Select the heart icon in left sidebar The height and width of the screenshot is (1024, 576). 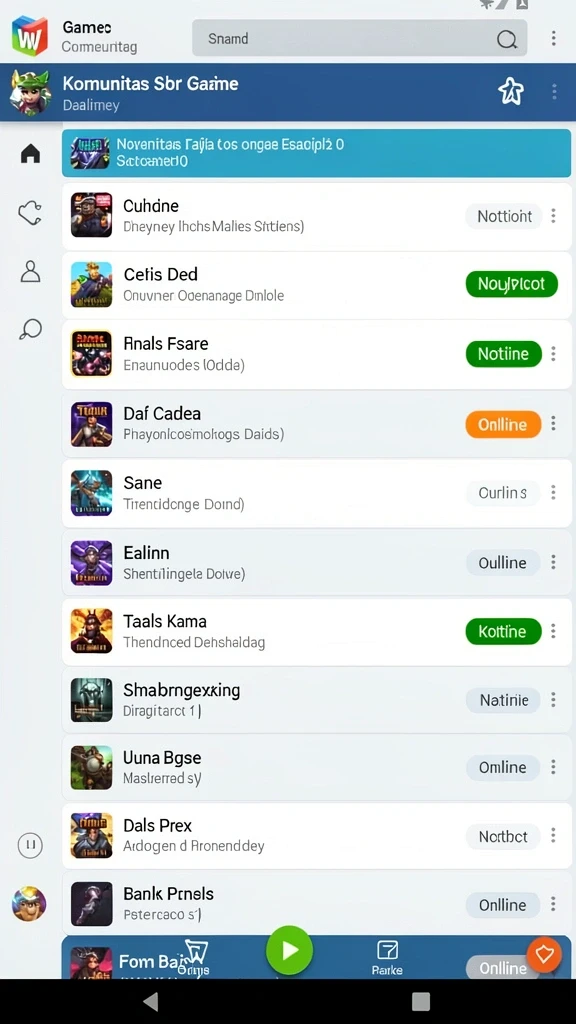(30, 213)
